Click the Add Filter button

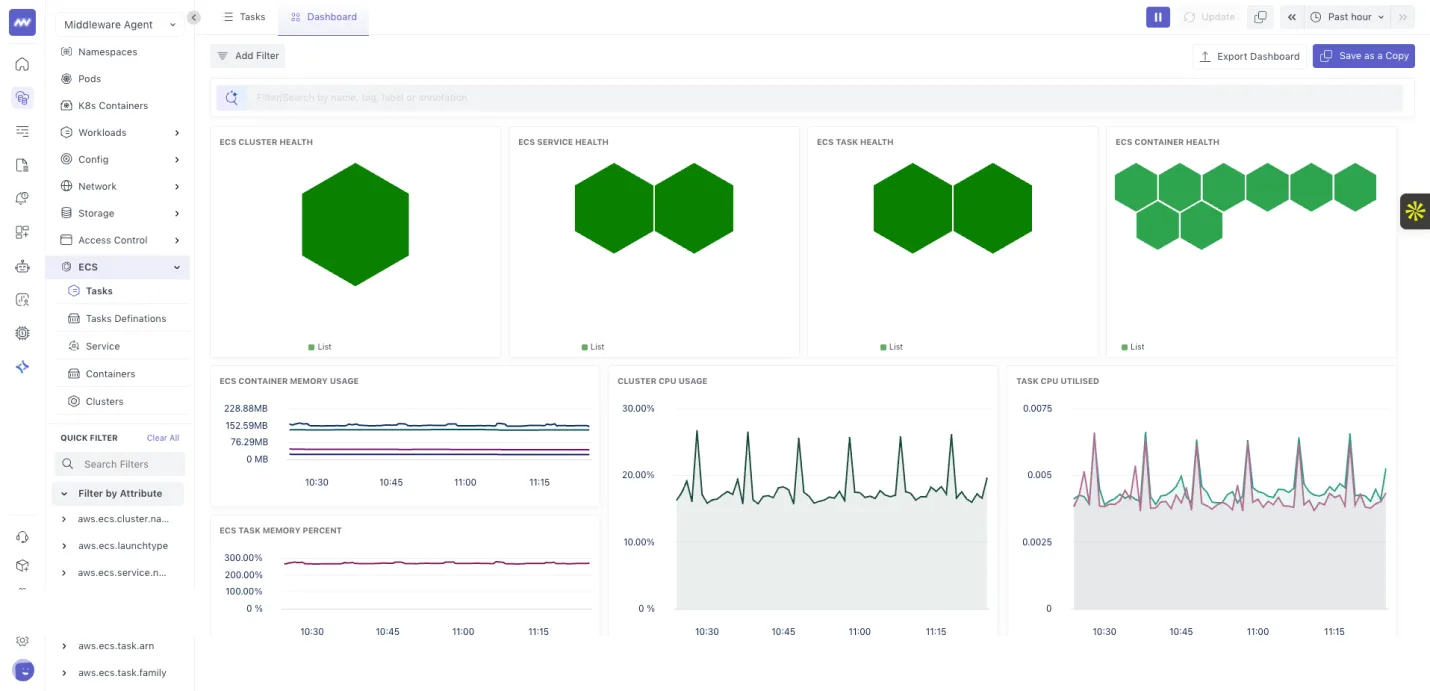(x=248, y=56)
